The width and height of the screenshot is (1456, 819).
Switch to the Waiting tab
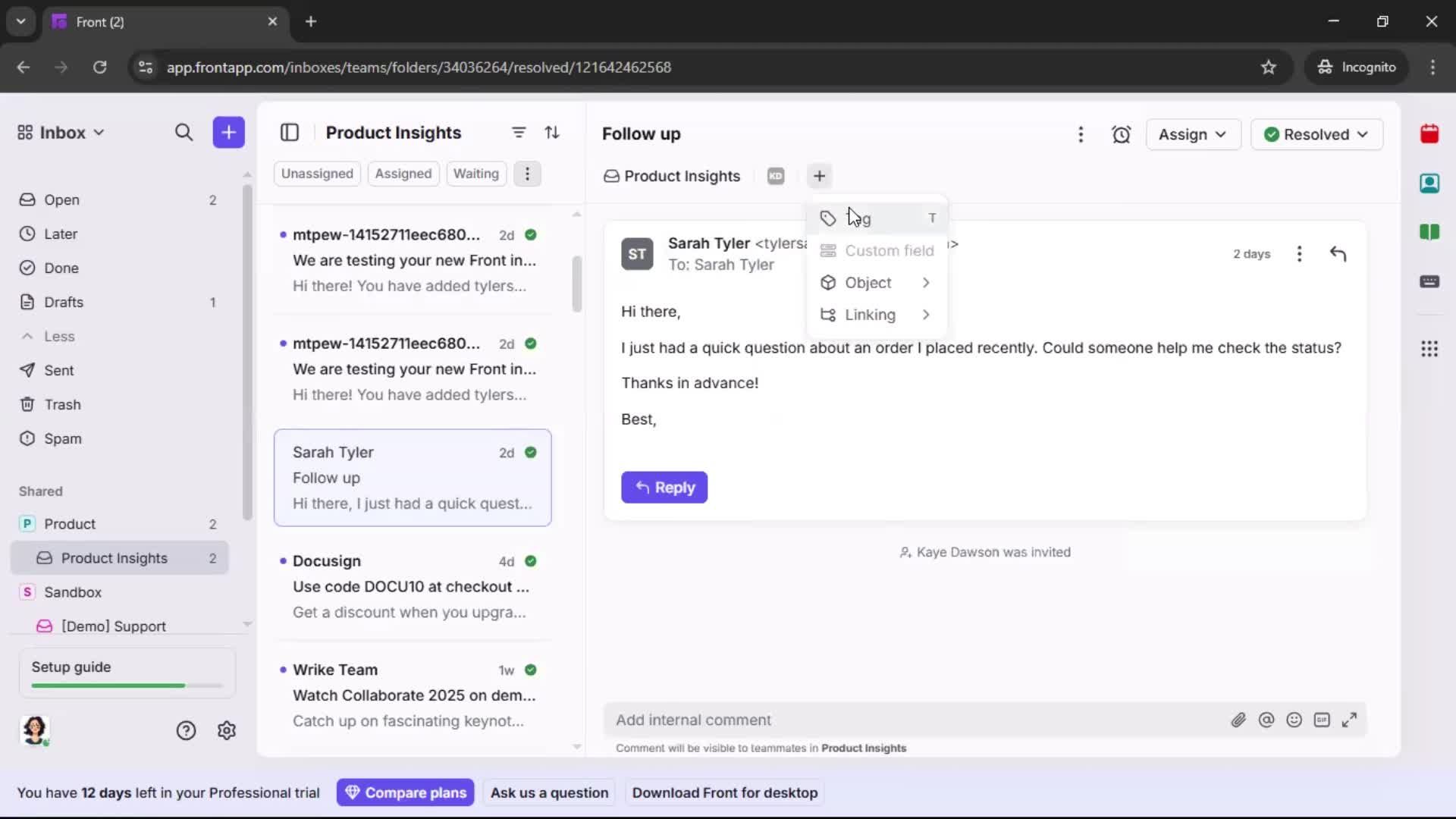click(x=475, y=173)
